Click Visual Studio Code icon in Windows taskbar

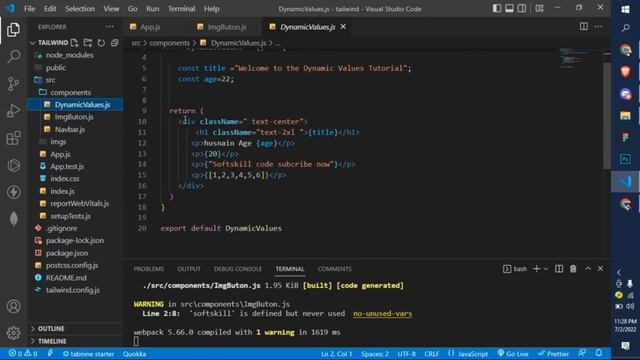pyautogui.click(x=625, y=181)
